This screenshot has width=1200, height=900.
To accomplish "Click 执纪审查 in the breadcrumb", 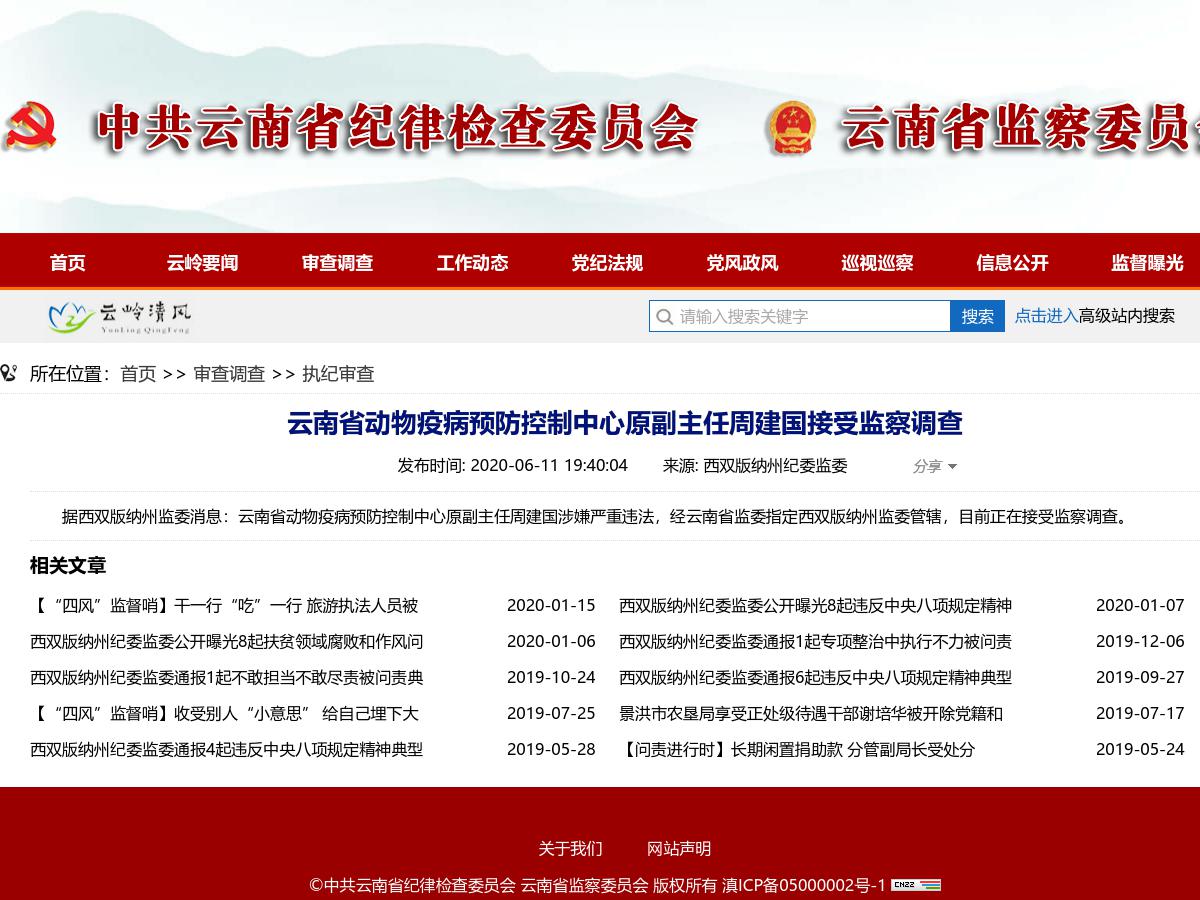I will [x=338, y=374].
